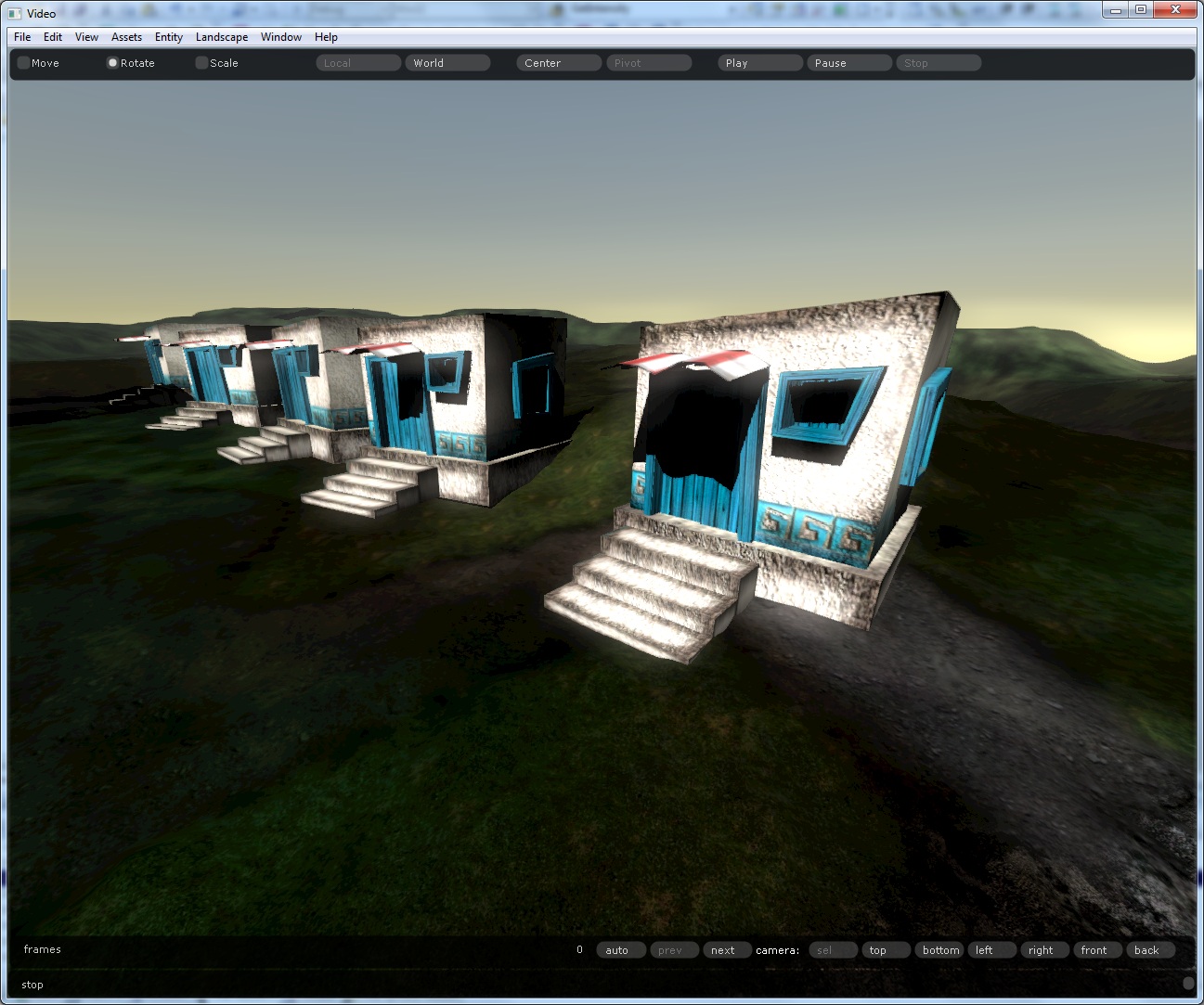Open the Window menu
Image resolution: width=1204 pixels, height=1005 pixels.
(281, 37)
